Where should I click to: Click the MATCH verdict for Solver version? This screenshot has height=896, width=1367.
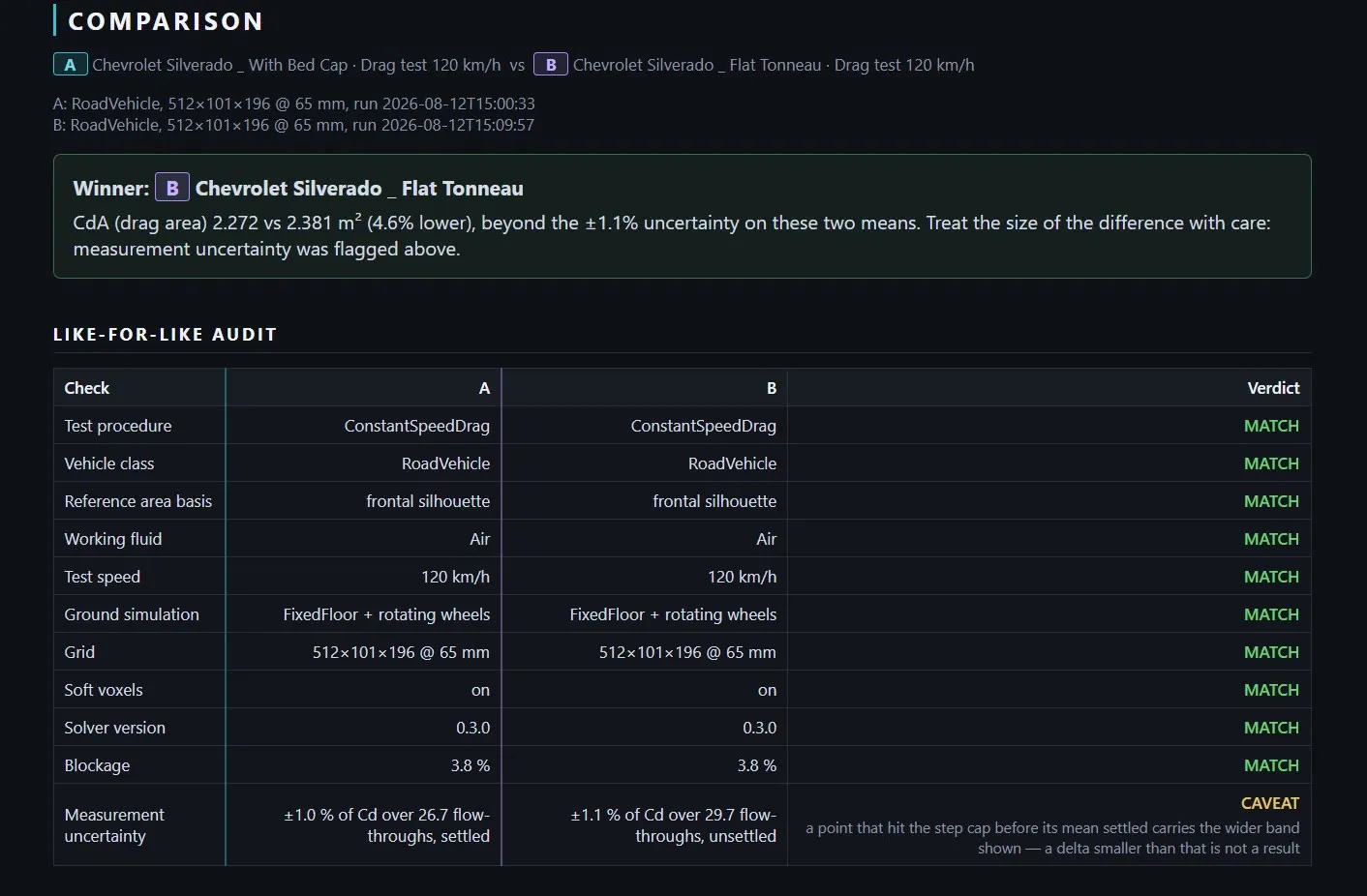click(1271, 728)
